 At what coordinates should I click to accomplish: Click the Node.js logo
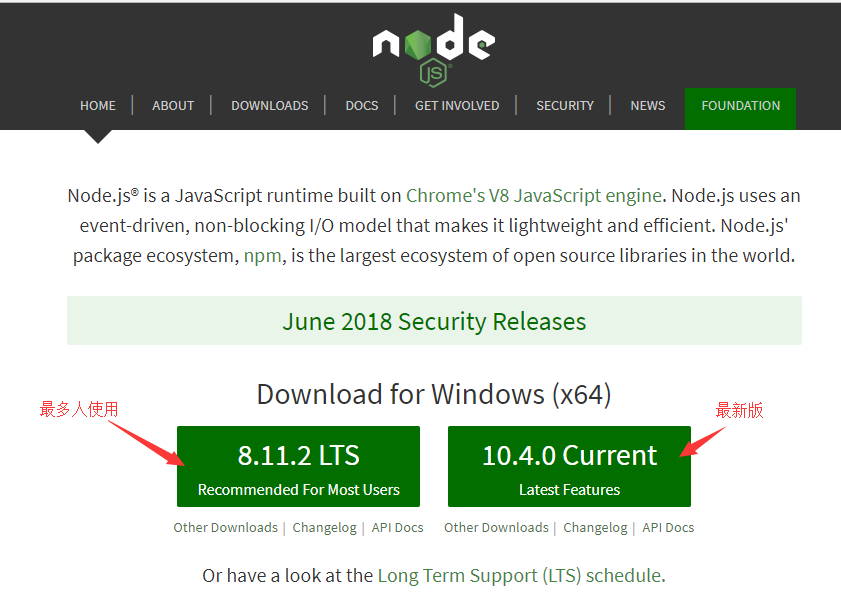(433, 47)
